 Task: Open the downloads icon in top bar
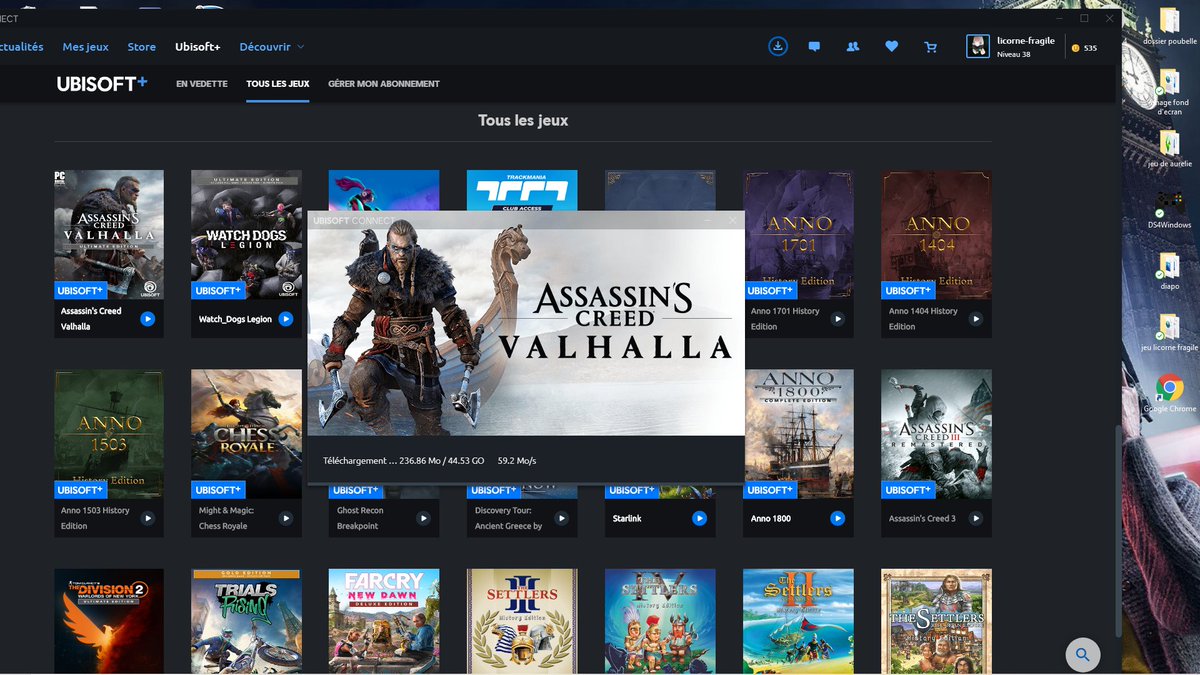[x=777, y=46]
